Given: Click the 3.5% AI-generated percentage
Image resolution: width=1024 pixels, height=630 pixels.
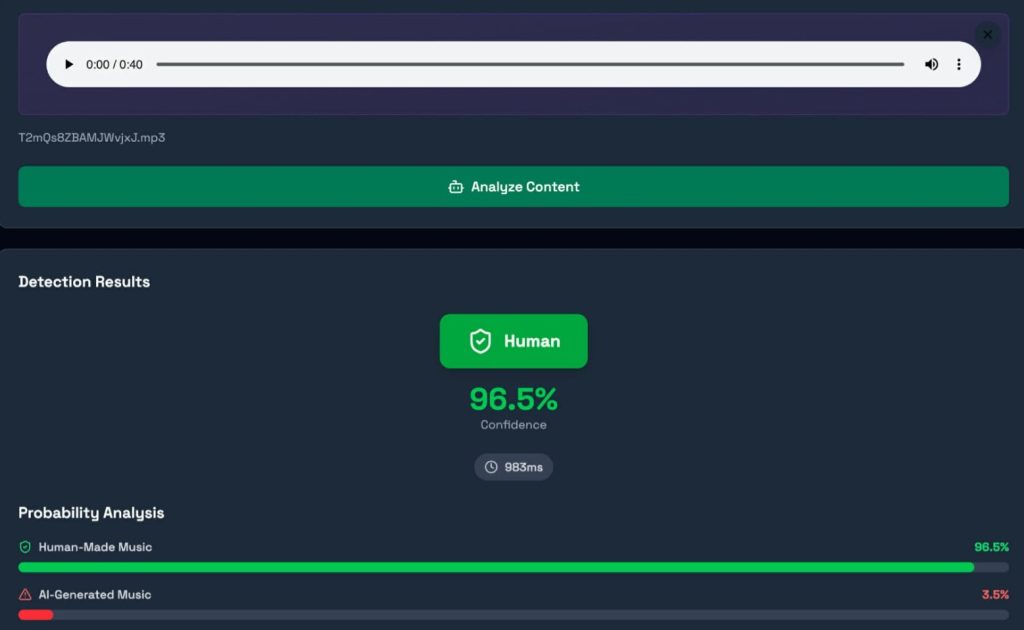Looking at the screenshot, I should [x=994, y=594].
